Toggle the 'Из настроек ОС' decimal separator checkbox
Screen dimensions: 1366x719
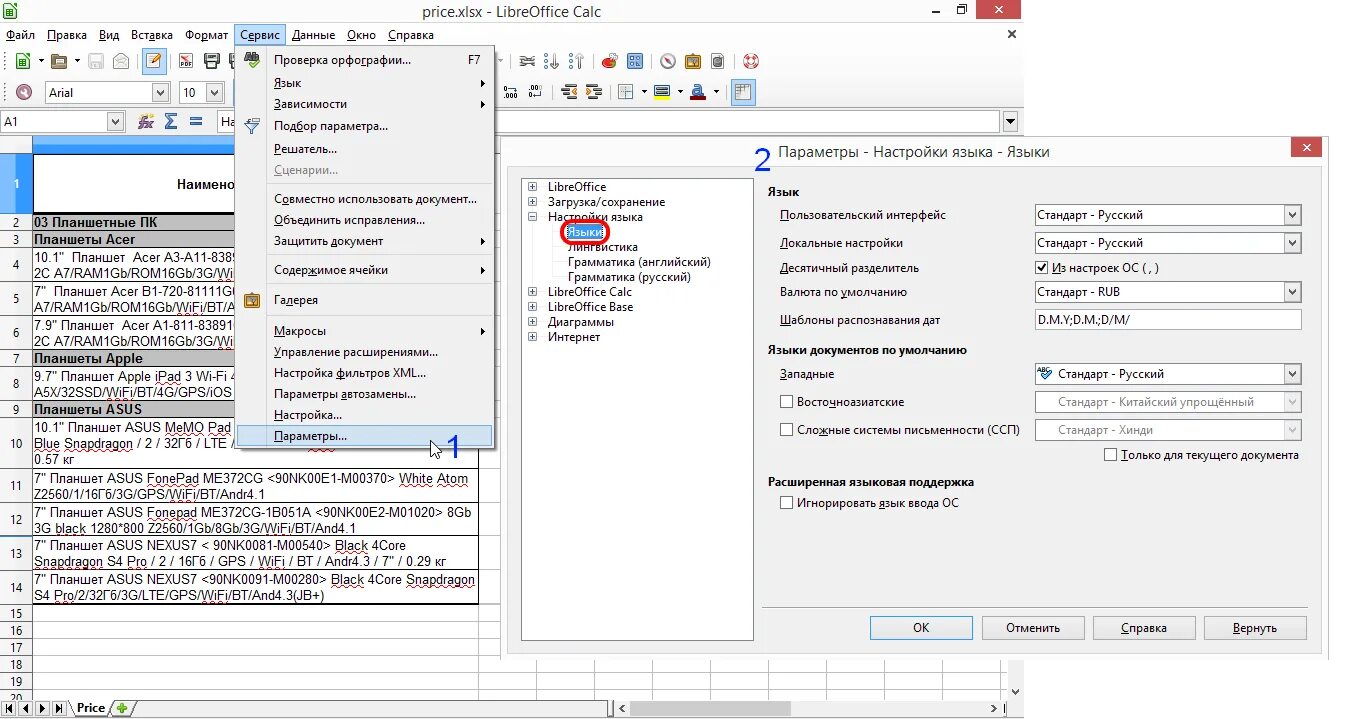pyautogui.click(x=1042, y=268)
